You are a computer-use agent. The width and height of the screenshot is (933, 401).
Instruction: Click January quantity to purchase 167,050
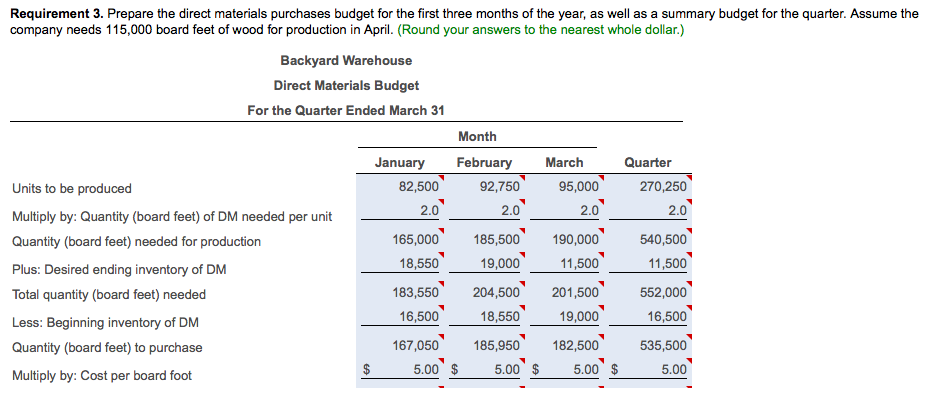click(x=416, y=345)
